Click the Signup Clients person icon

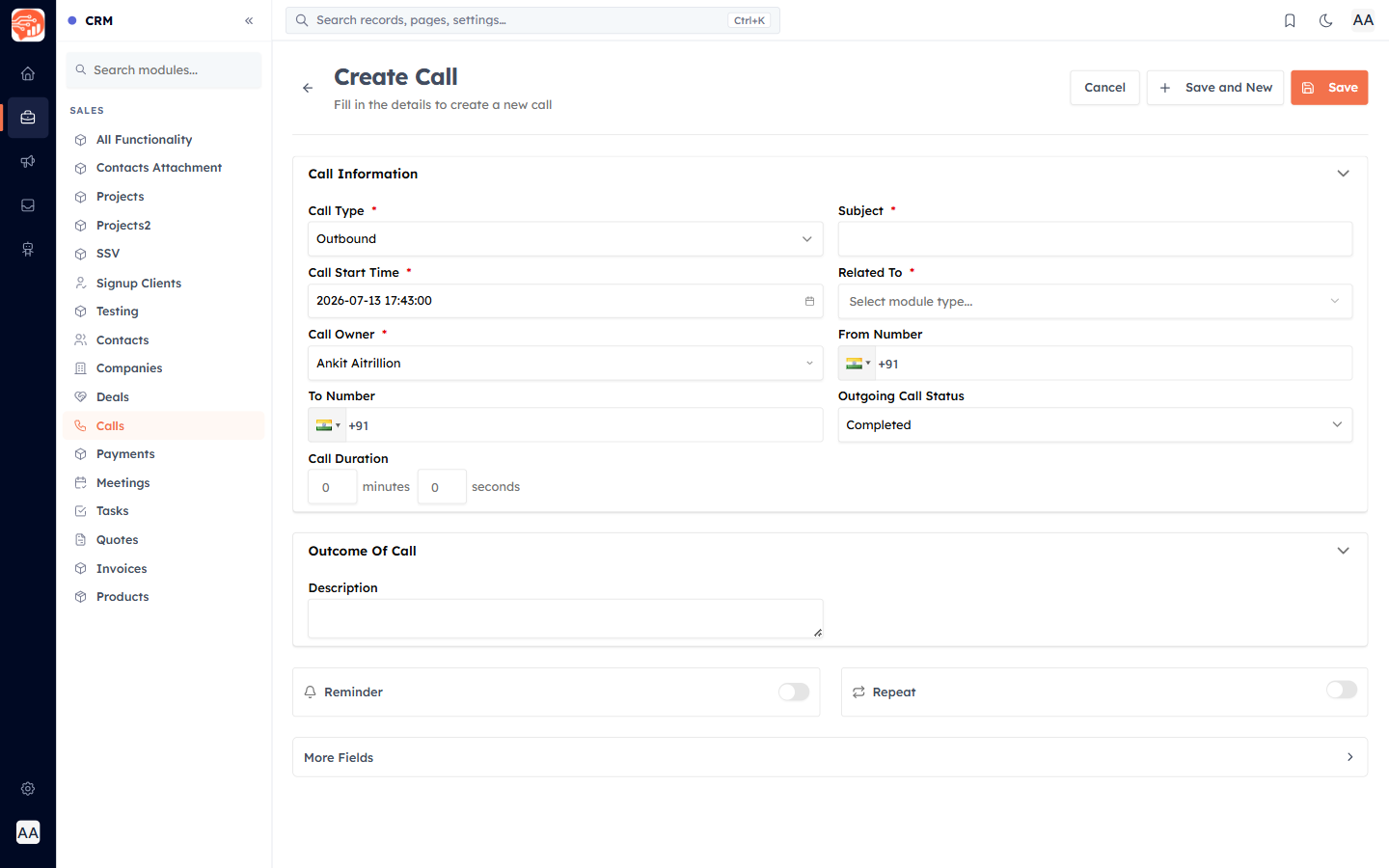pyautogui.click(x=81, y=284)
